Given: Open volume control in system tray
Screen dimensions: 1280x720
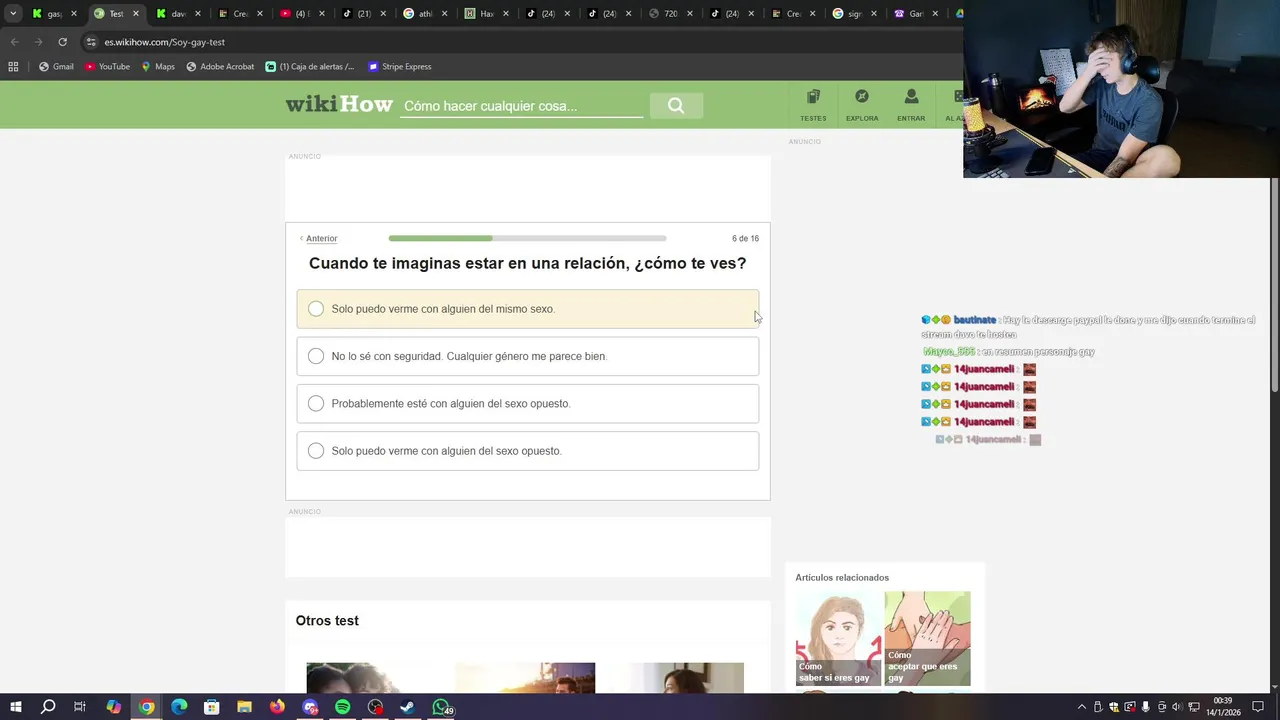Looking at the screenshot, I should [1176, 707].
